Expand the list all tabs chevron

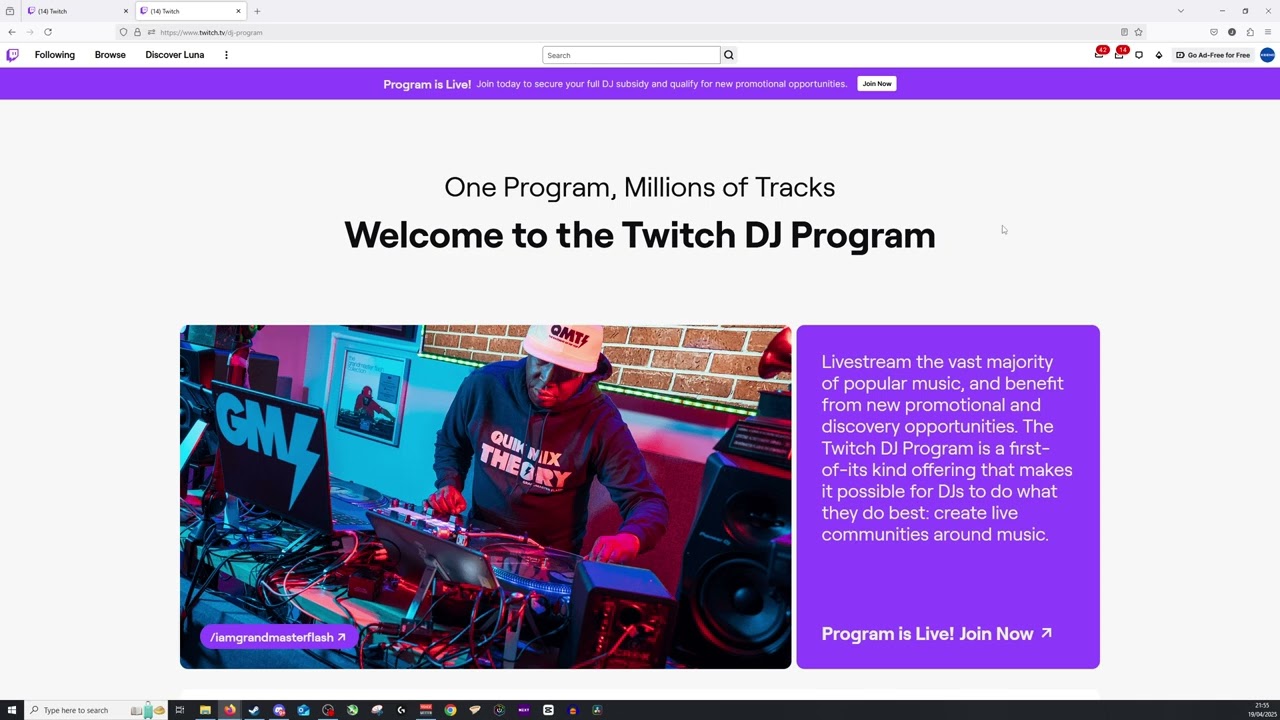(x=1181, y=11)
